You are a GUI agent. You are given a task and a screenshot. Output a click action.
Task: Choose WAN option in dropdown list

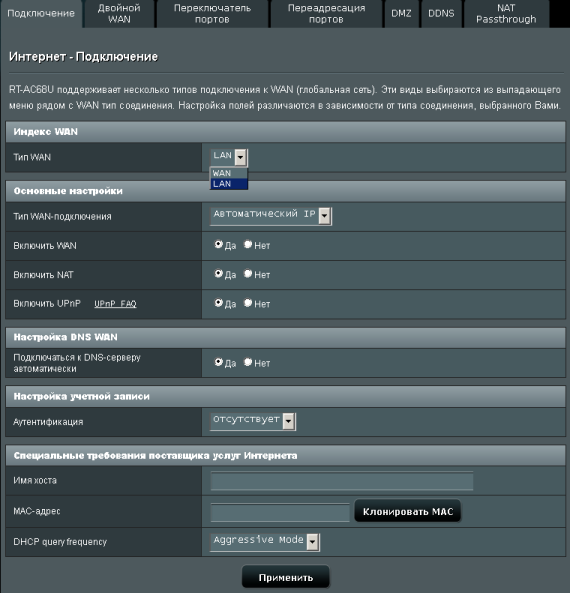coord(229,173)
